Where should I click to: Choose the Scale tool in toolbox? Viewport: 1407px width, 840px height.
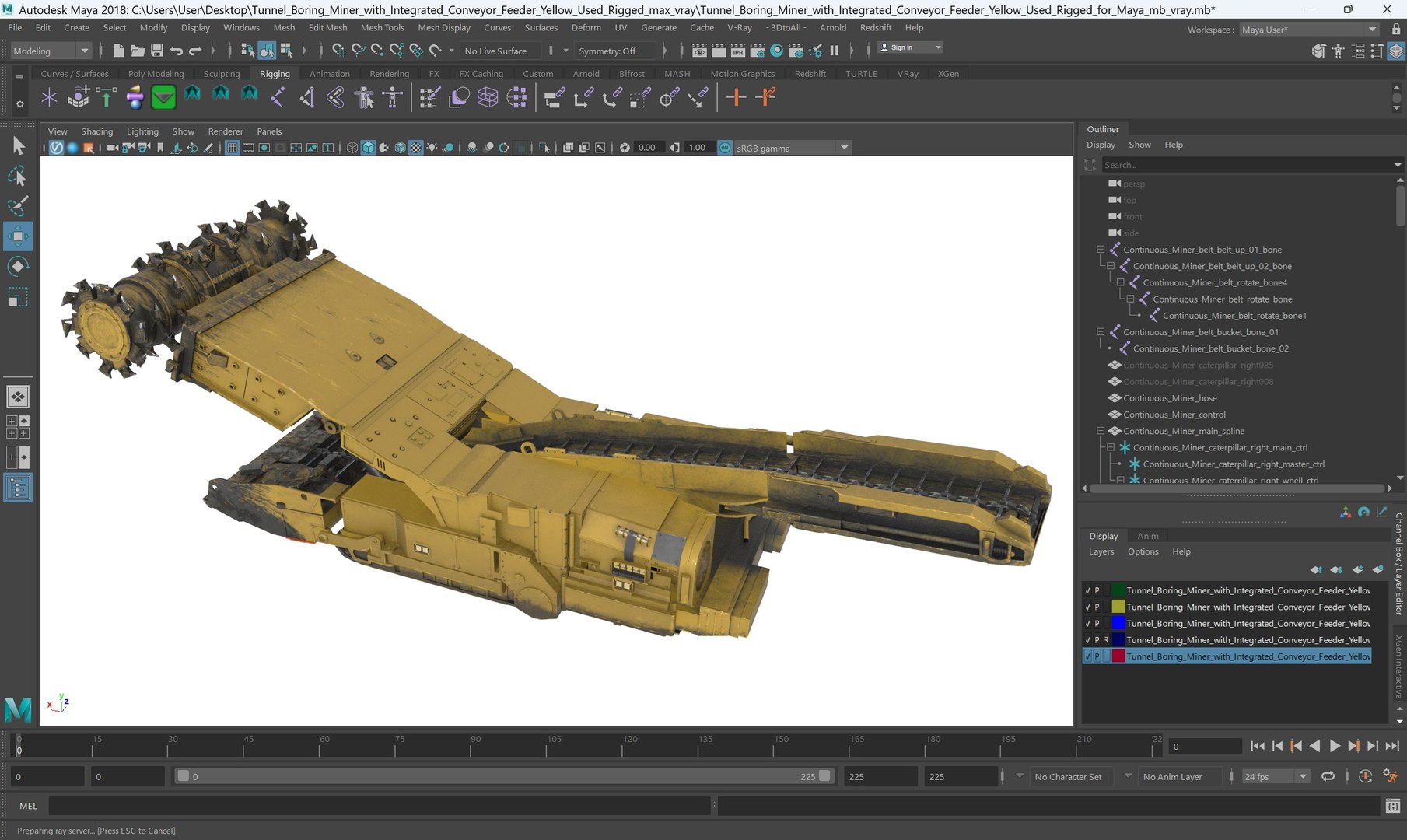[x=18, y=297]
